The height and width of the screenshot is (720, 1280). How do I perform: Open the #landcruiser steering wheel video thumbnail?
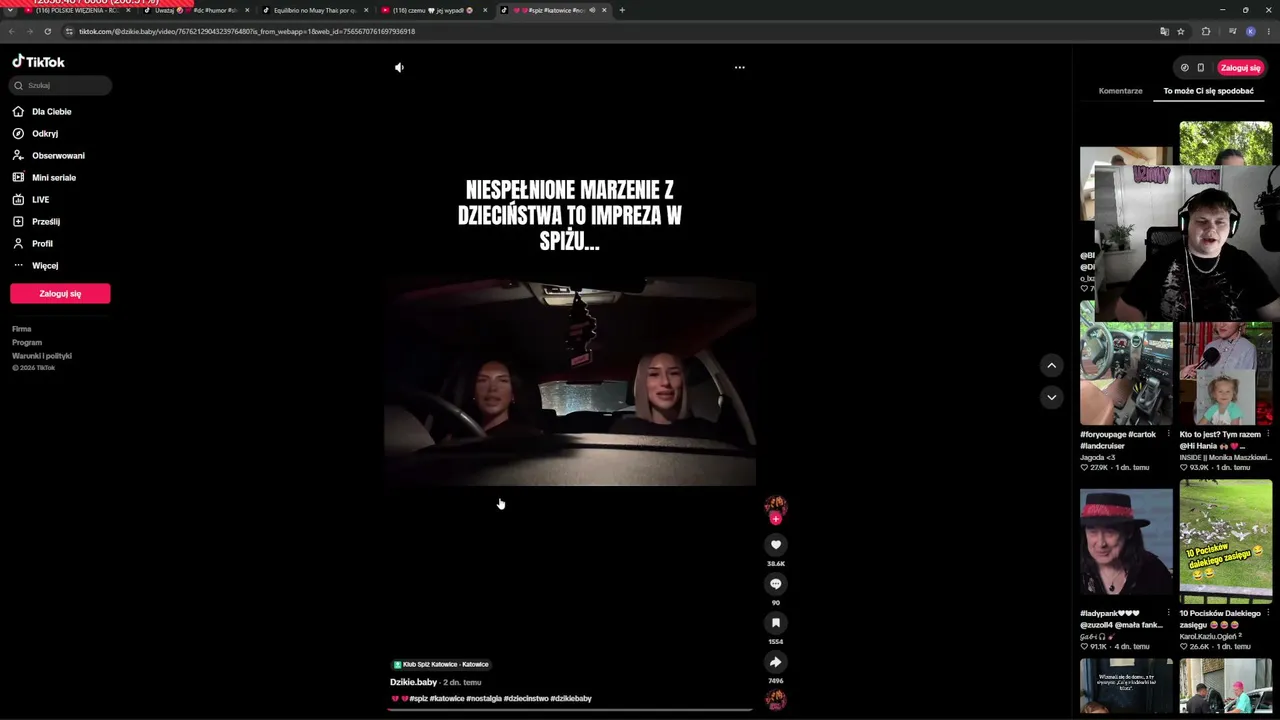[x=1126, y=362]
